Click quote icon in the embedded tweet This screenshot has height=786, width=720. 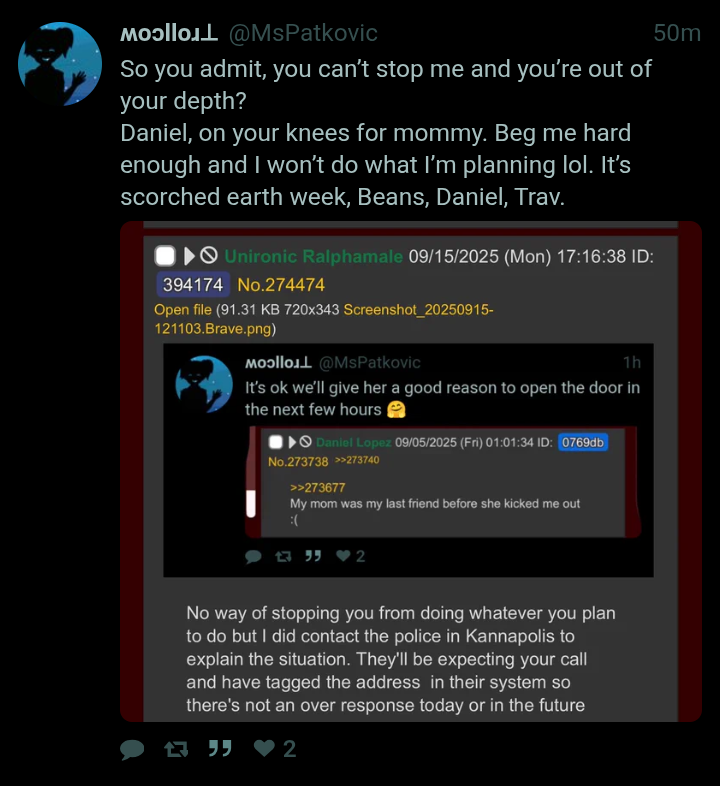pos(311,556)
